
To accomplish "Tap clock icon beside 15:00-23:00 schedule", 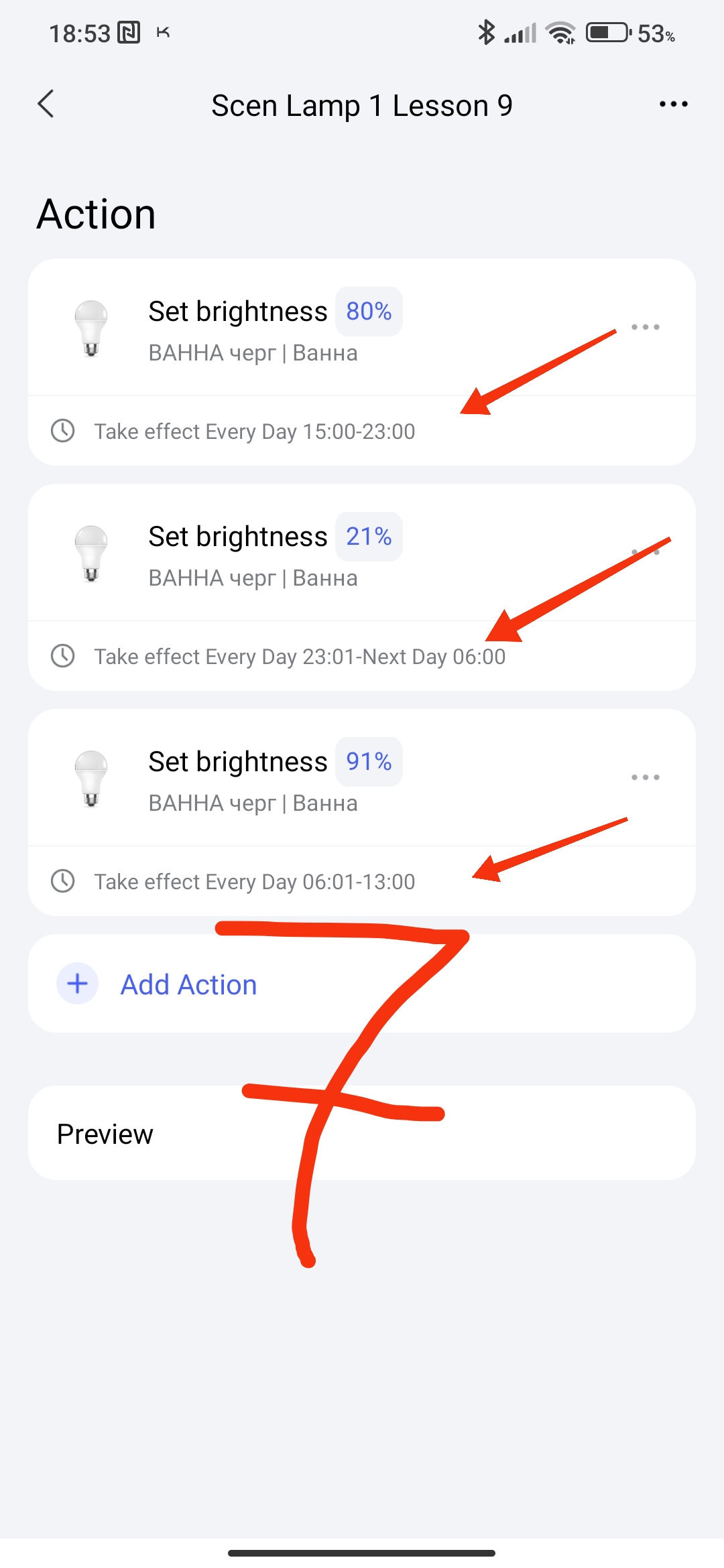I will [63, 431].
